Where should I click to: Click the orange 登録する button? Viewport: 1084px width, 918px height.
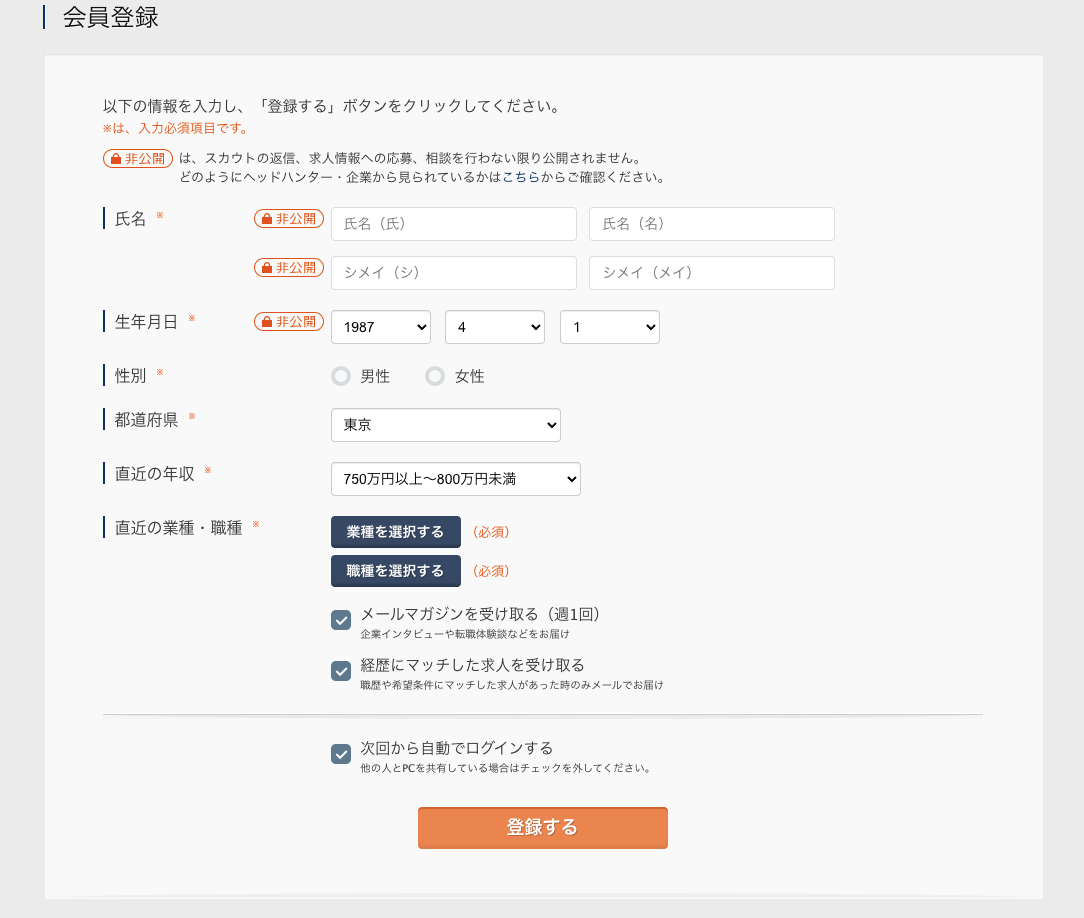(x=543, y=827)
